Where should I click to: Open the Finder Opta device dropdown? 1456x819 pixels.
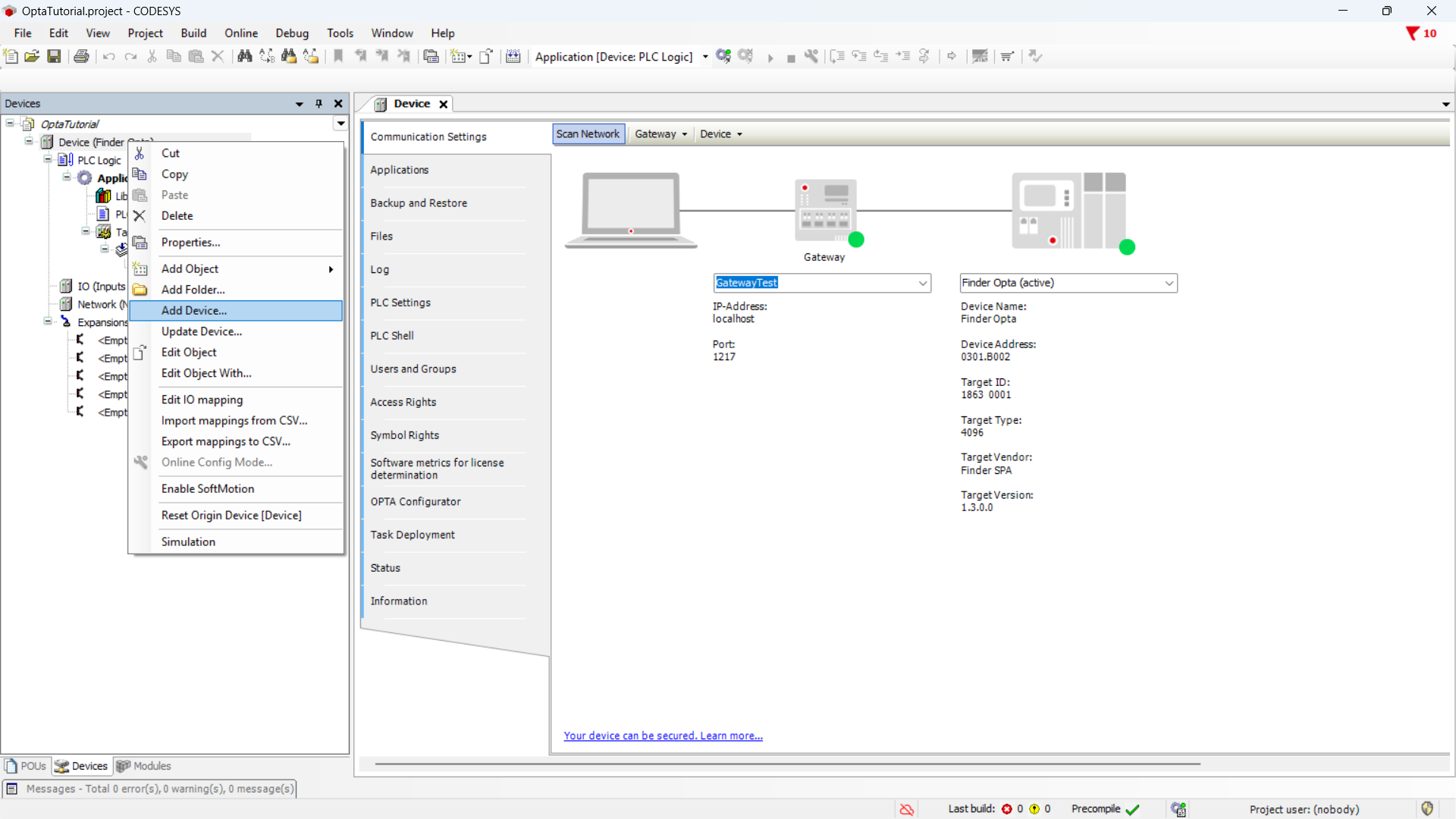click(x=1169, y=283)
